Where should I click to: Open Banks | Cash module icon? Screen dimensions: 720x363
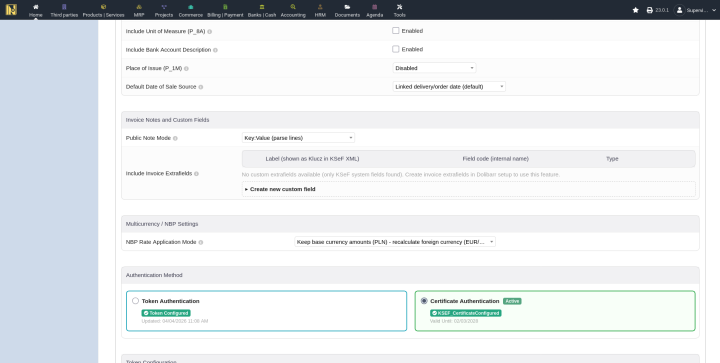point(262,7)
